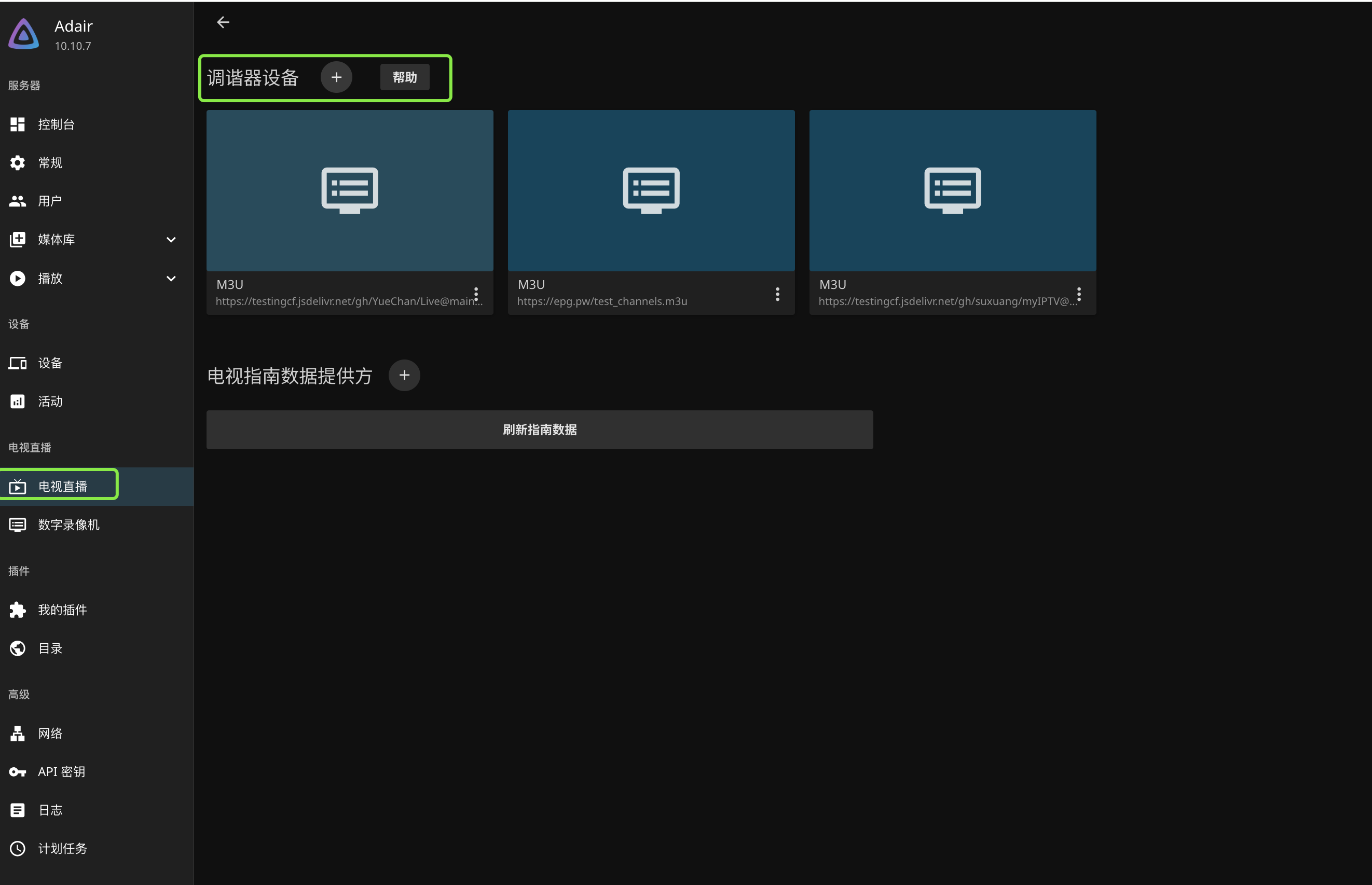Go to 用户 users page
Screen dimensions: 1372x885
(x=50, y=201)
